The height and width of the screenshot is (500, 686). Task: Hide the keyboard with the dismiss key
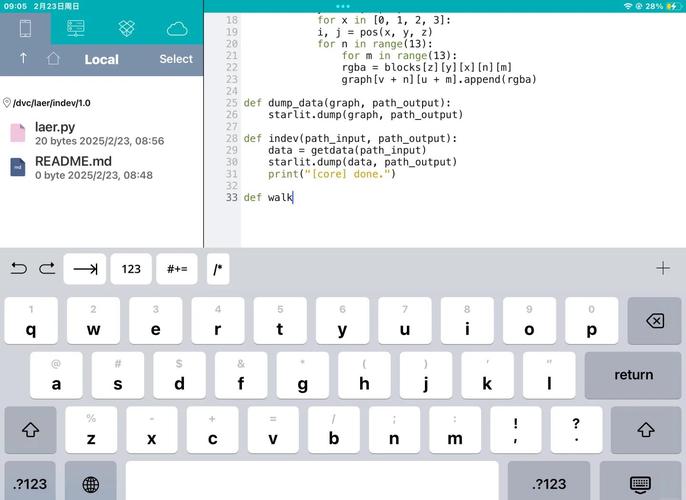(x=641, y=484)
